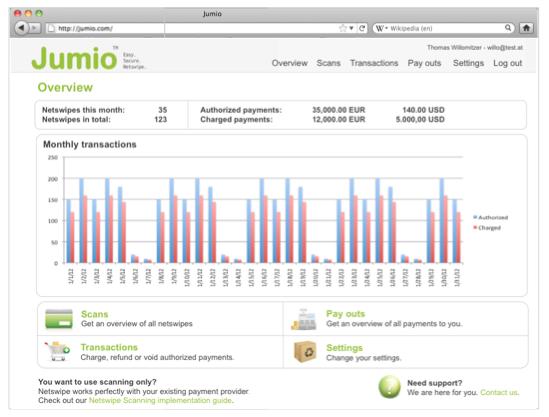
Task: Open the green Settings heading link
Action: [x=345, y=348]
